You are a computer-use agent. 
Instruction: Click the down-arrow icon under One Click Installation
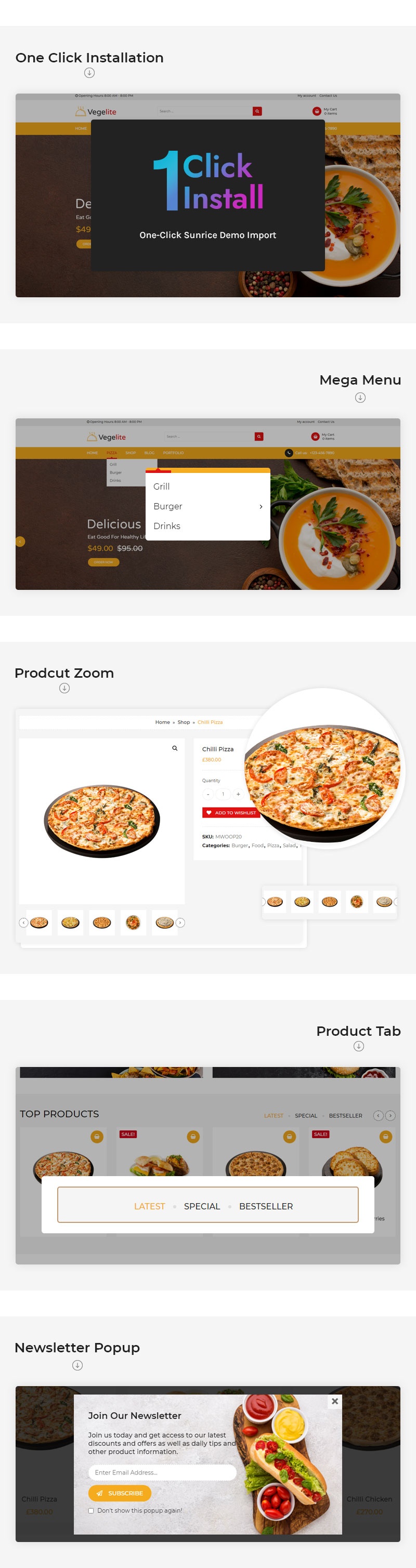89,73
